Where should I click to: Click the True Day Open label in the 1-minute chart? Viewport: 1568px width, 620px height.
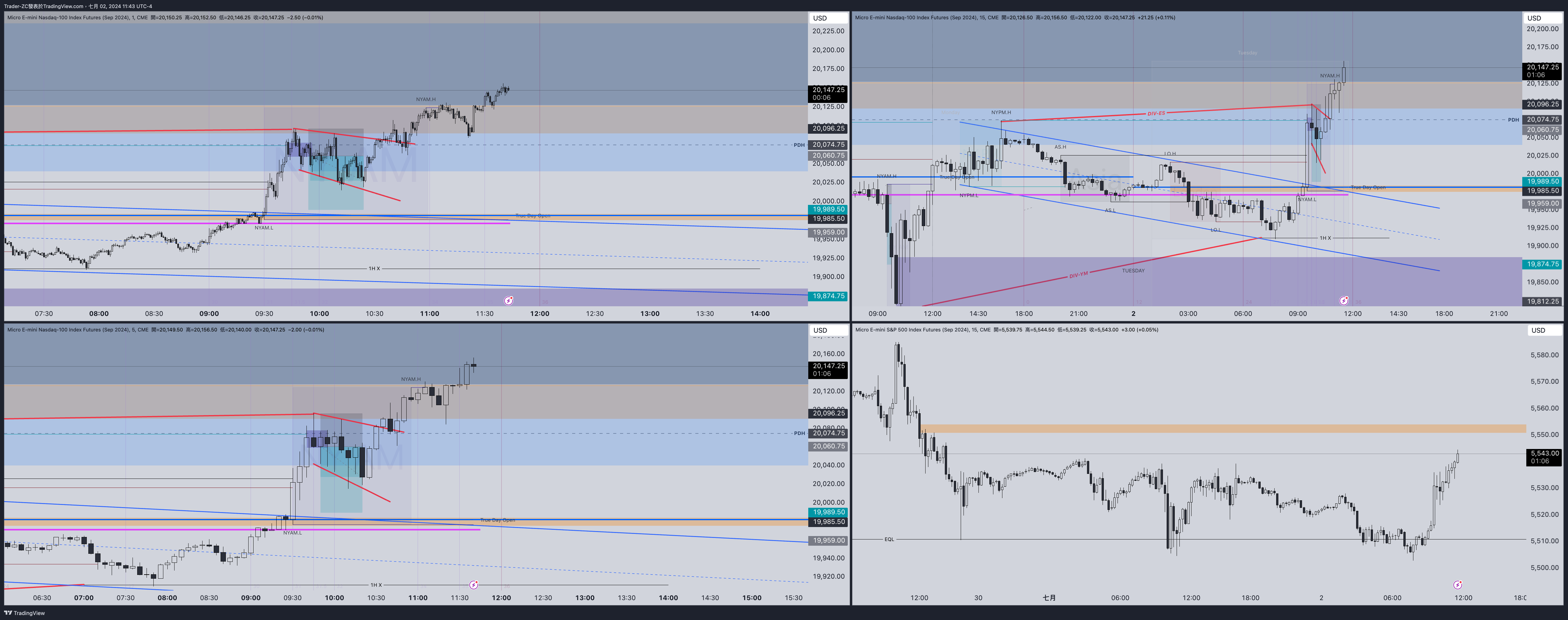pos(533,216)
